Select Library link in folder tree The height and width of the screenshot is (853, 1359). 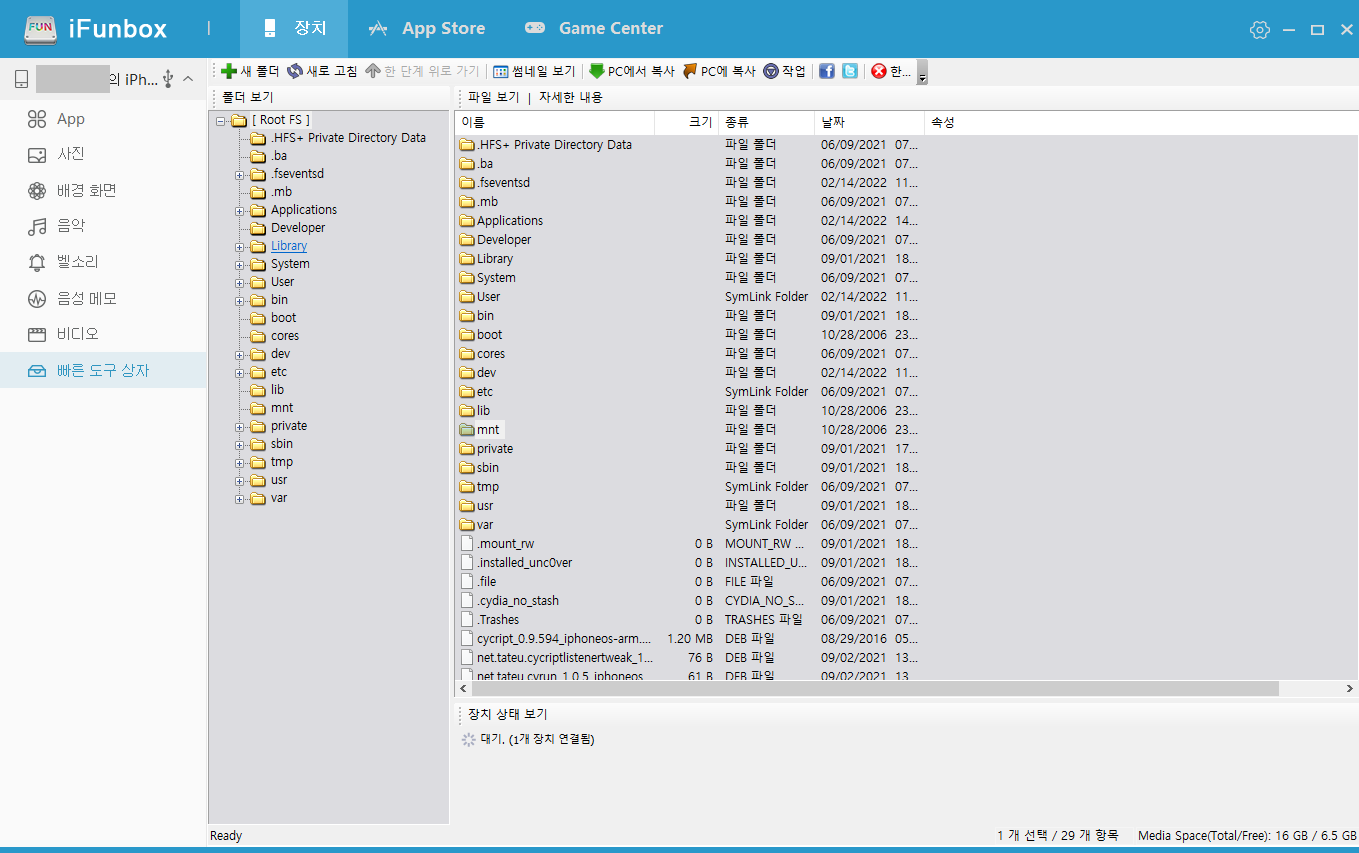289,246
